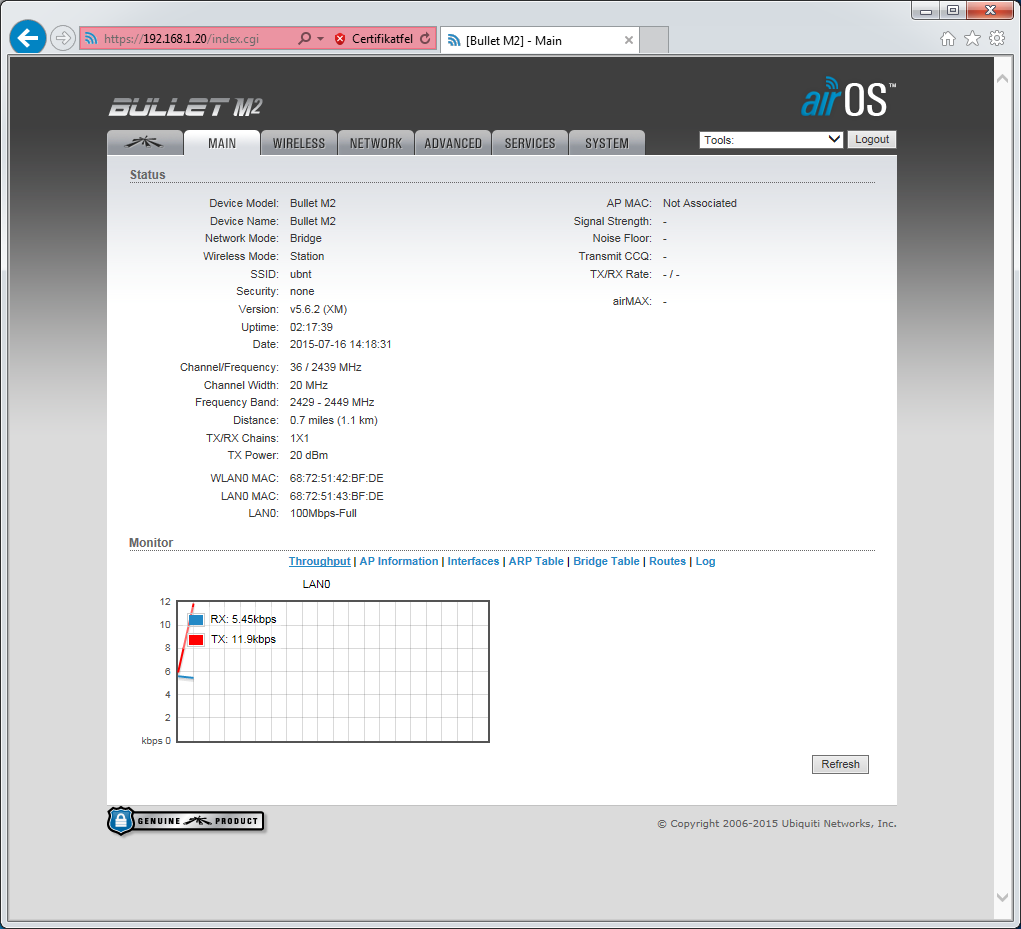Image resolution: width=1021 pixels, height=929 pixels.
Task: Click the TX: 11.9kbps legend text
Action: pos(244,639)
